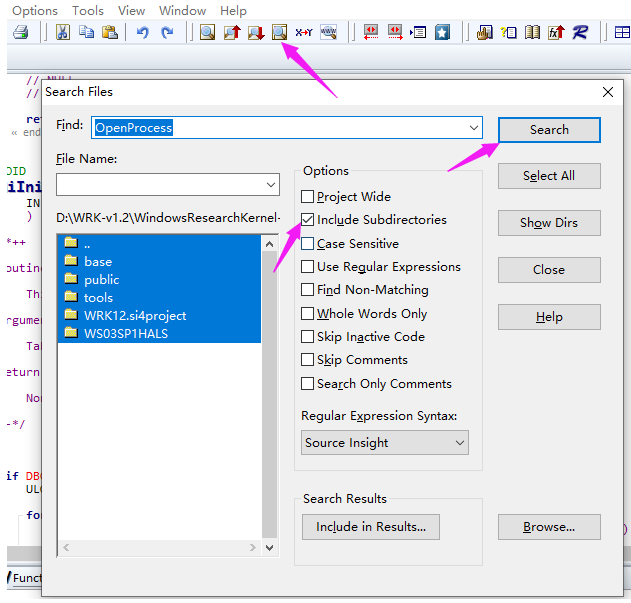This screenshot has height=603, width=631.
Task: Click the Browse button
Action: point(549,527)
